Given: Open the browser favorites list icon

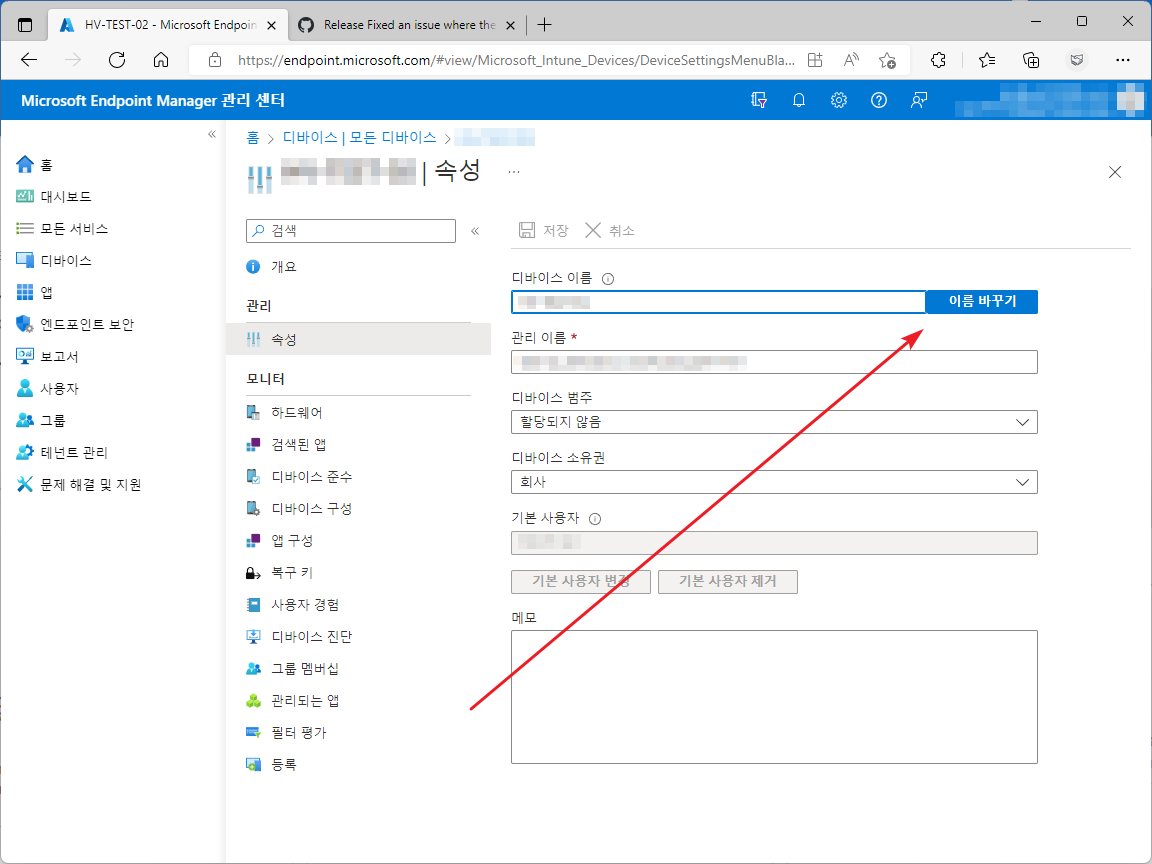Looking at the screenshot, I should click(987, 60).
